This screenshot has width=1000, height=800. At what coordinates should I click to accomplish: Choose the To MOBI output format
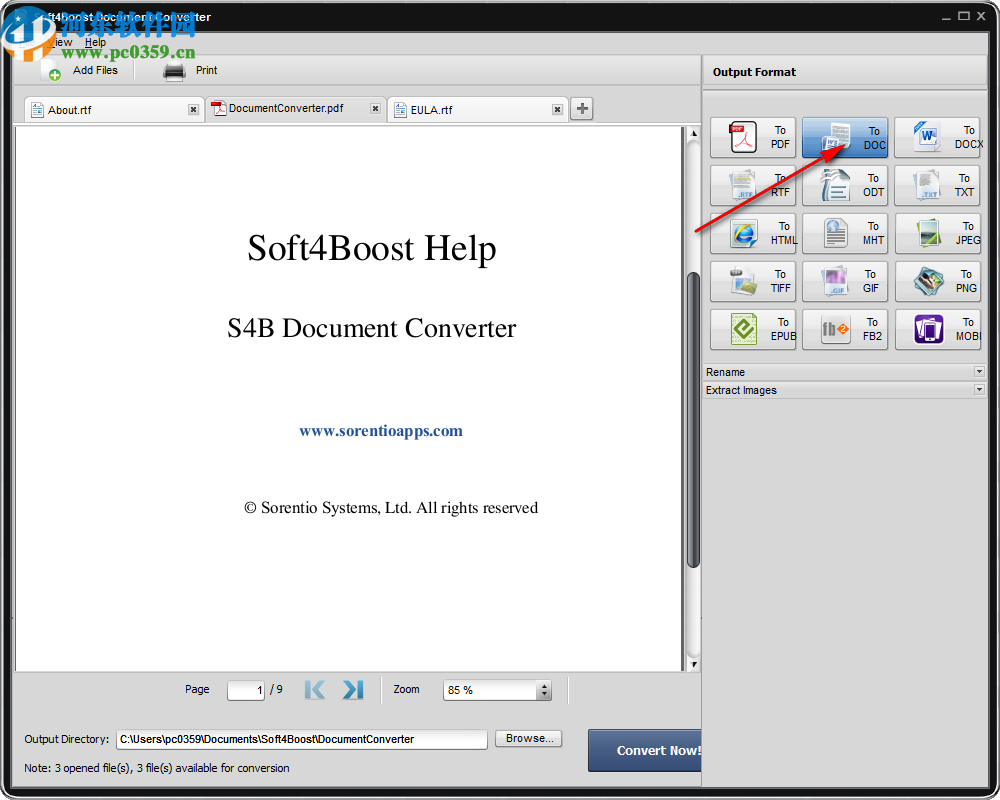(937, 329)
